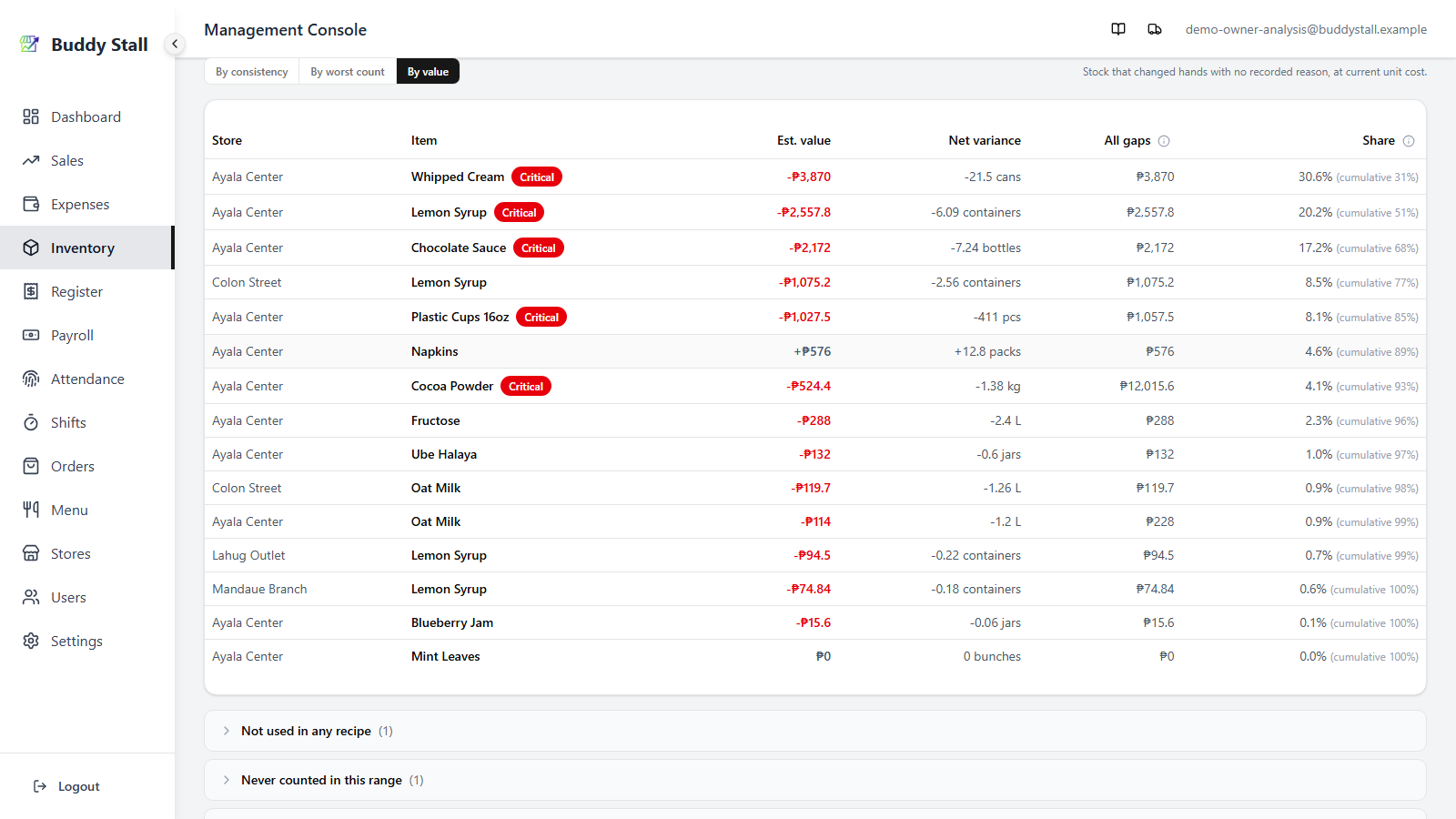Select the By worst count tab
The height and width of the screenshot is (819, 1456).
pyautogui.click(x=348, y=72)
